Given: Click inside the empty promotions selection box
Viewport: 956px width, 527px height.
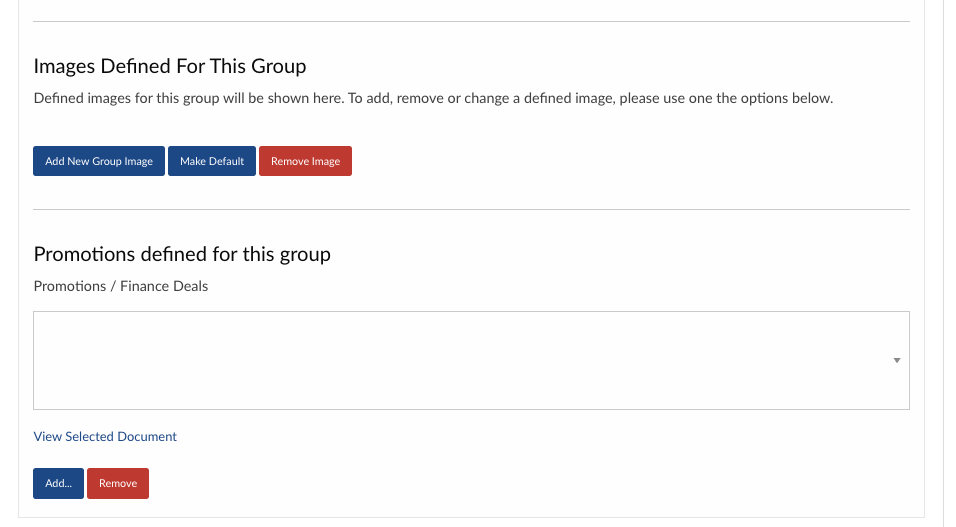Looking at the screenshot, I should coord(450,360).
